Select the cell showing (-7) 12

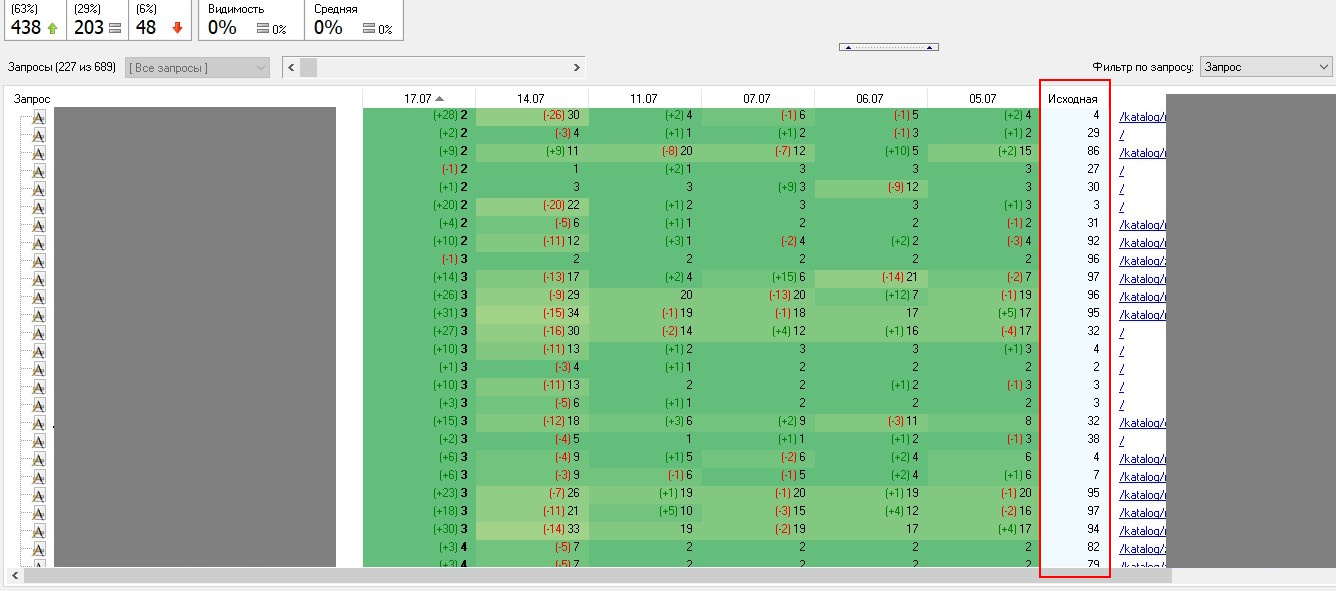click(758, 152)
